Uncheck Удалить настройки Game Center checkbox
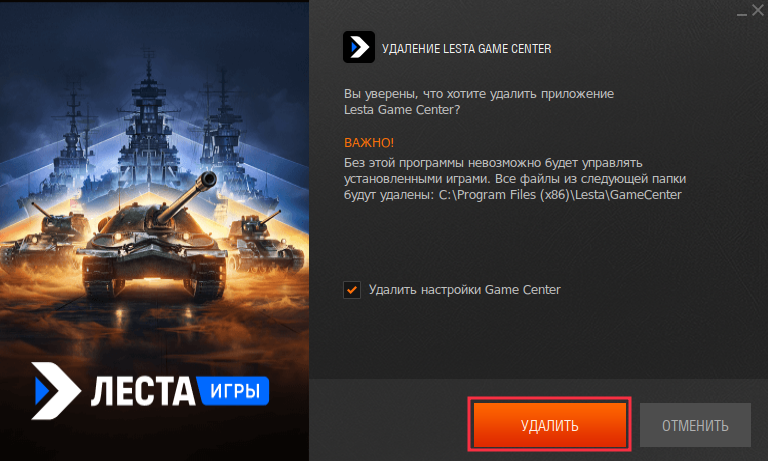The image size is (768, 461). pyautogui.click(x=352, y=290)
